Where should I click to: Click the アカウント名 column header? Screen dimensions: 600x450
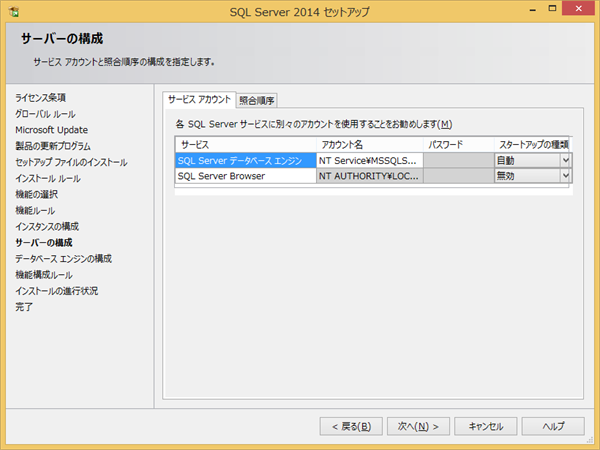(x=370, y=145)
